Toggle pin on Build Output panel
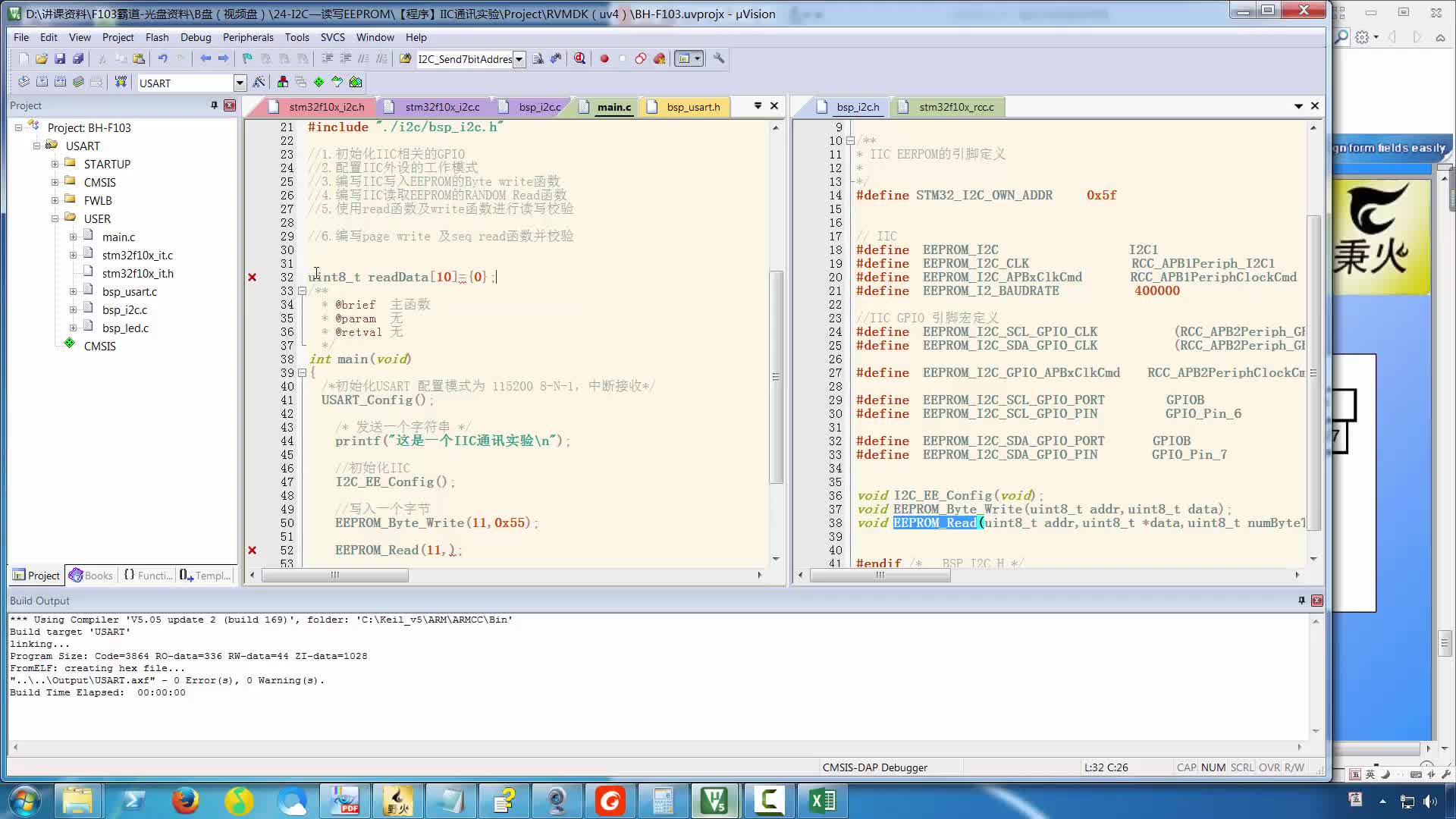 [x=1301, y=600]
